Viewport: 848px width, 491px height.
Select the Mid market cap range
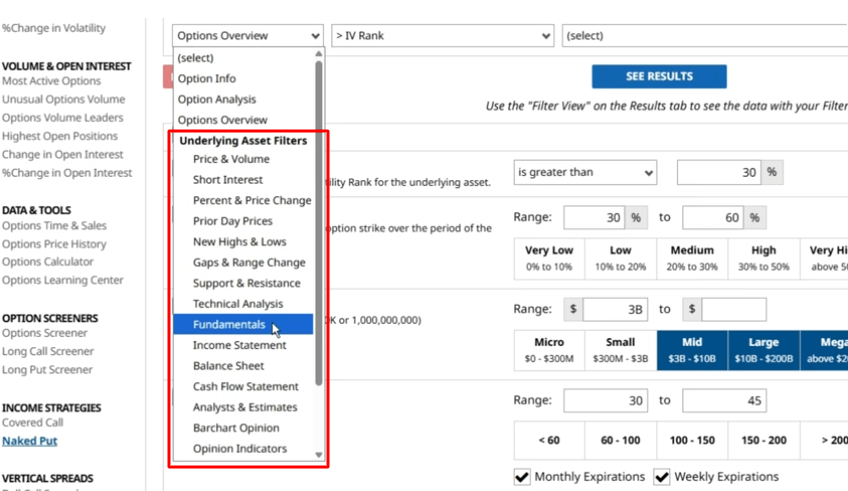692,350
